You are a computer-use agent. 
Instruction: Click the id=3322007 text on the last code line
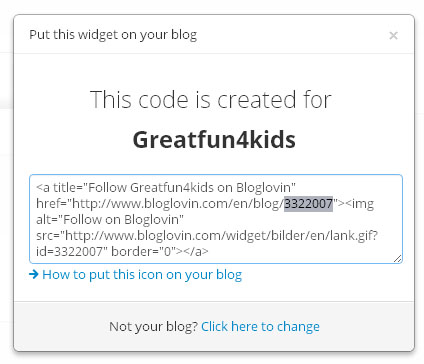point(69,252)
